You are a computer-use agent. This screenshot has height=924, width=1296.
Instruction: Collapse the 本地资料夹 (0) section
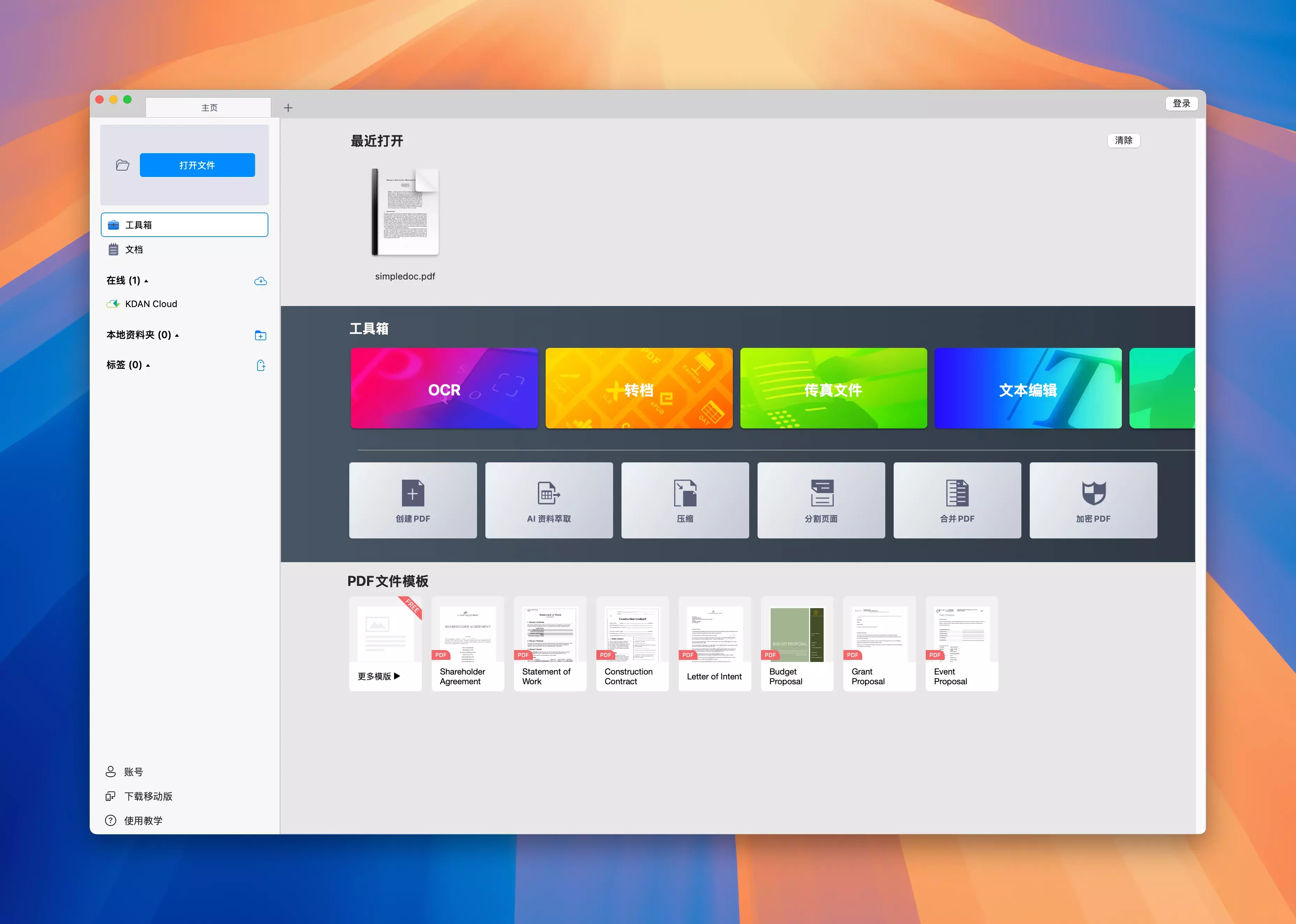[x=177, y=336]
